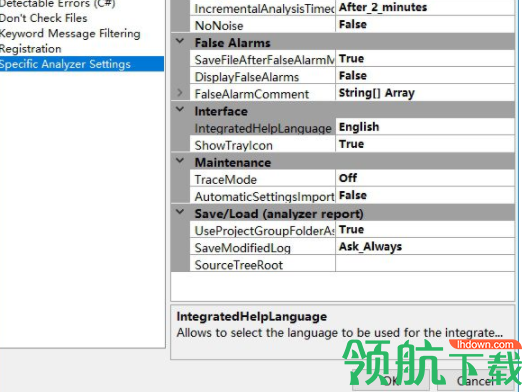
Task: Dismiss the dialog with Cancel
Action: point(475,380)
